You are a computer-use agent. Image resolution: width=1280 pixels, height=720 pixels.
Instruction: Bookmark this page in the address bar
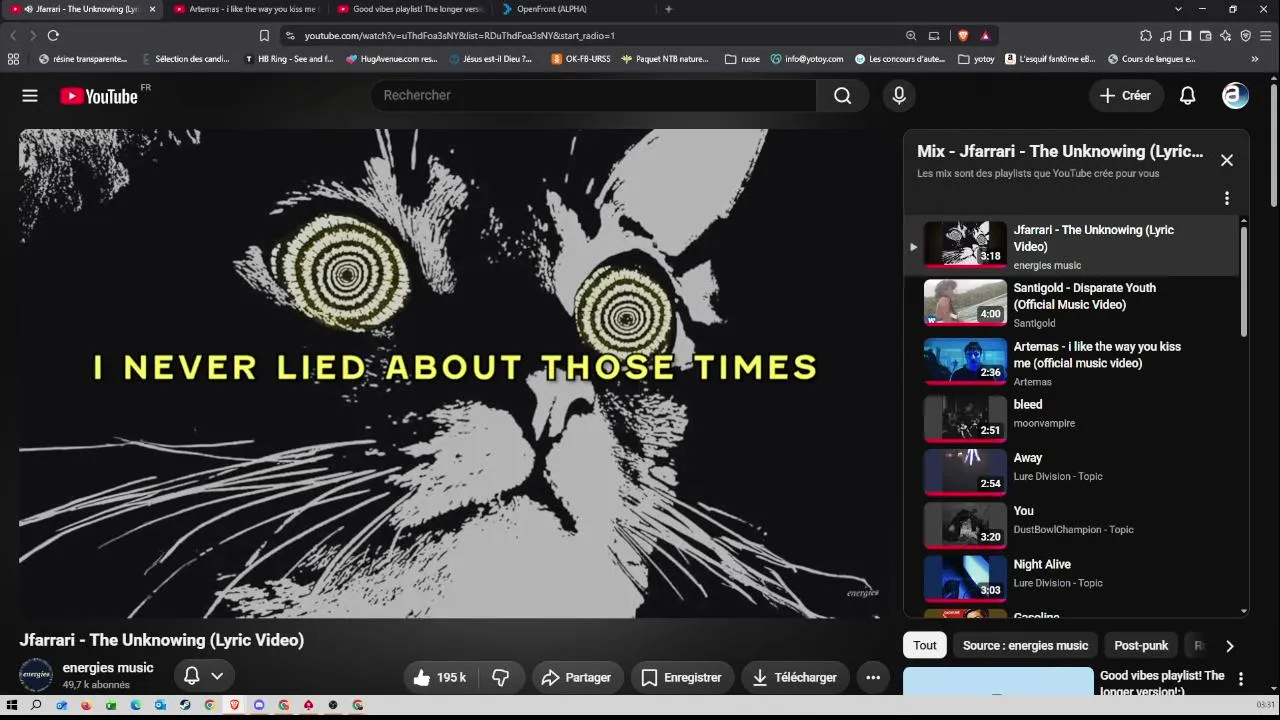click(x=264, y=36)
